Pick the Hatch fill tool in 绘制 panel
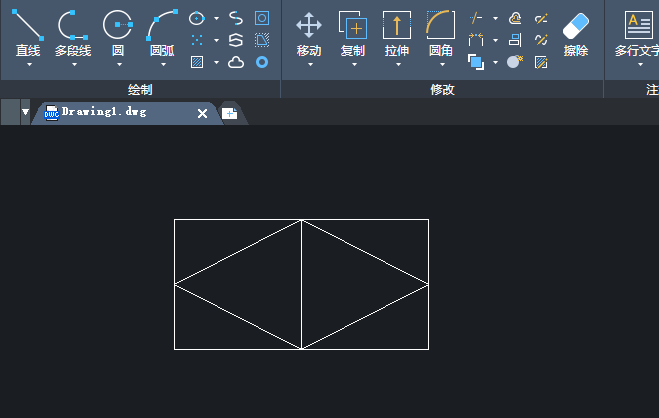 tap(197, 62)
